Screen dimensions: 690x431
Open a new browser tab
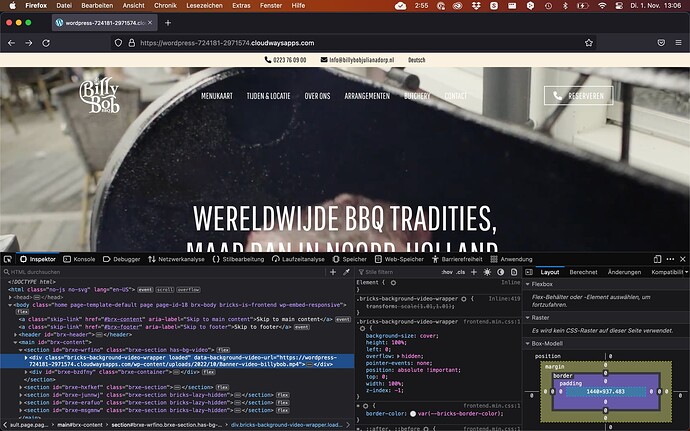[168, 23]
